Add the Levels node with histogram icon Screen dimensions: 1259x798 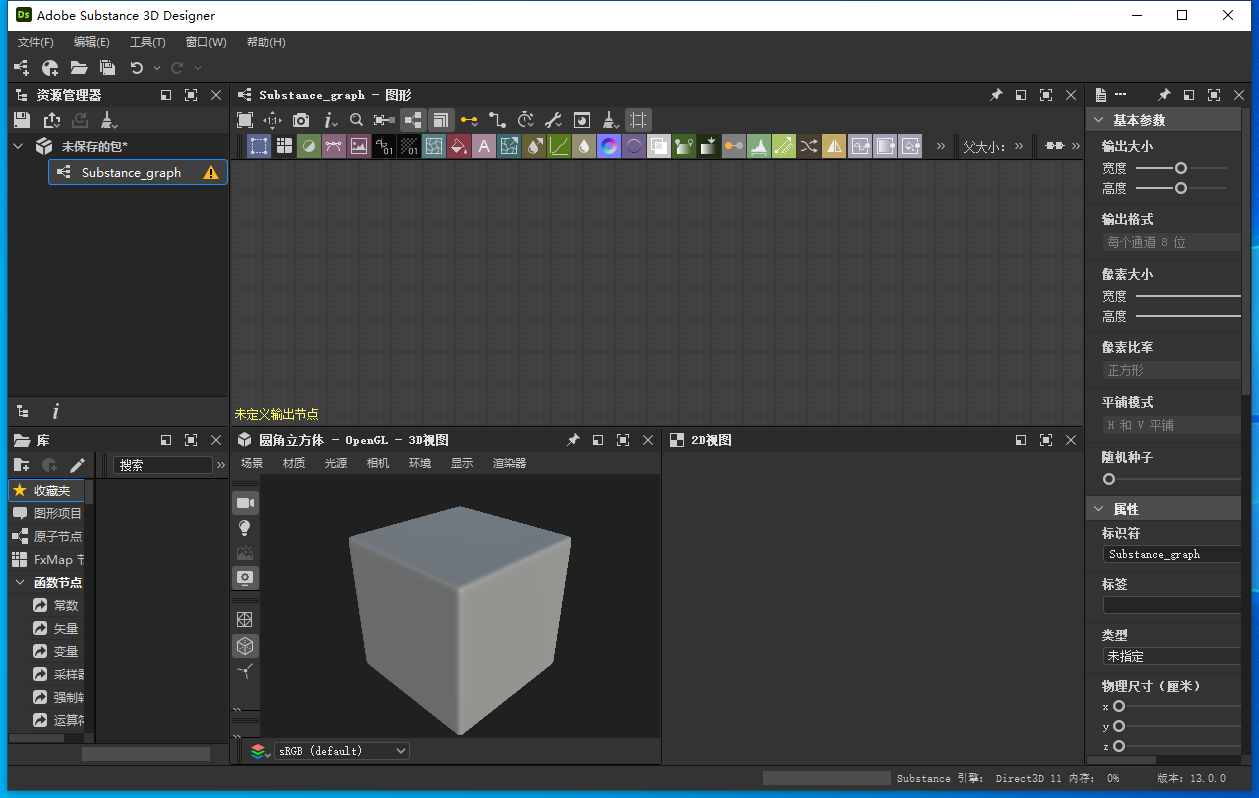pyautogui.click(x=759, y=146)
